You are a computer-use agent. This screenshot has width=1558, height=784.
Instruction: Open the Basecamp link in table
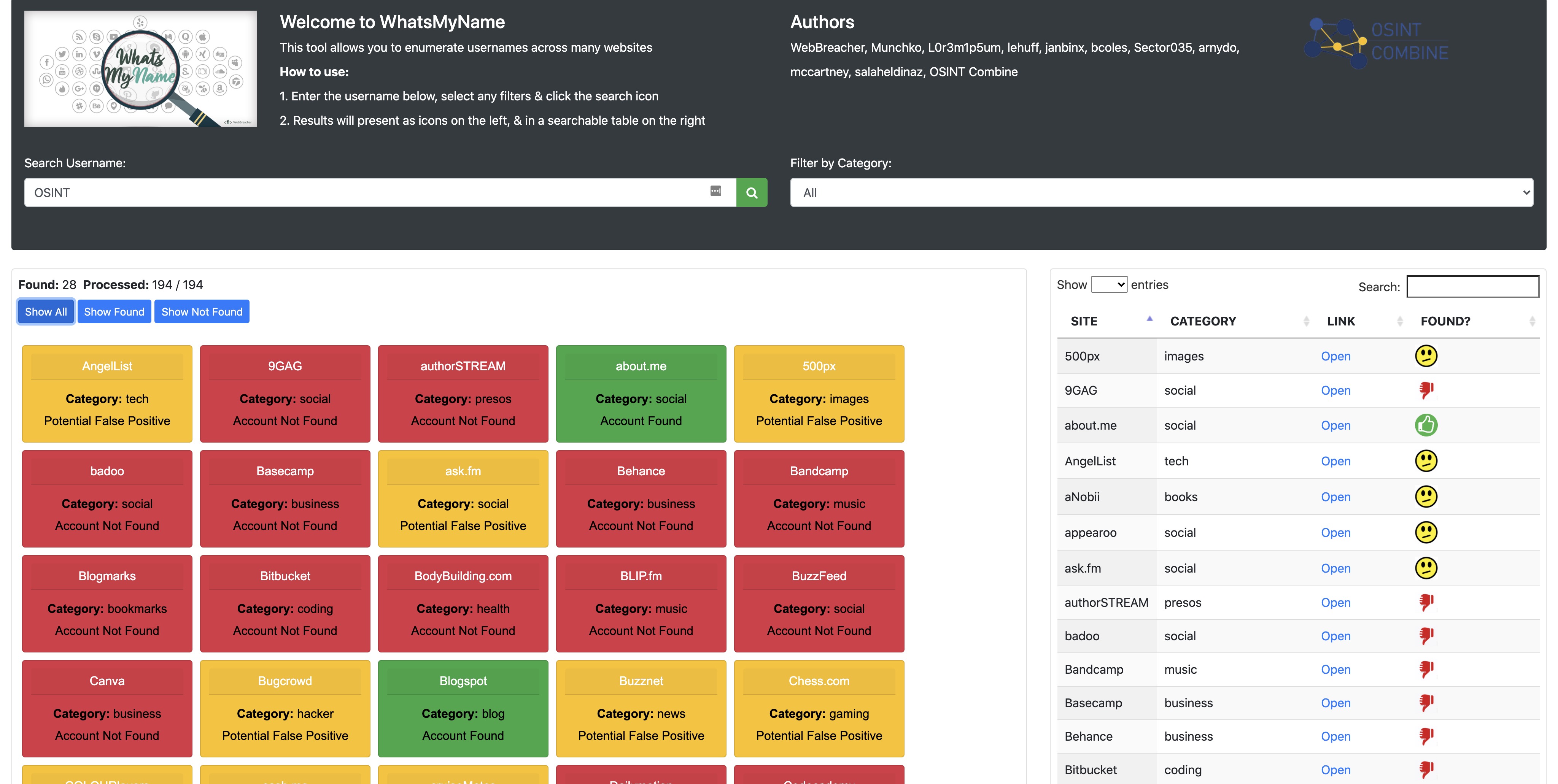click(x=1335, y=703)
